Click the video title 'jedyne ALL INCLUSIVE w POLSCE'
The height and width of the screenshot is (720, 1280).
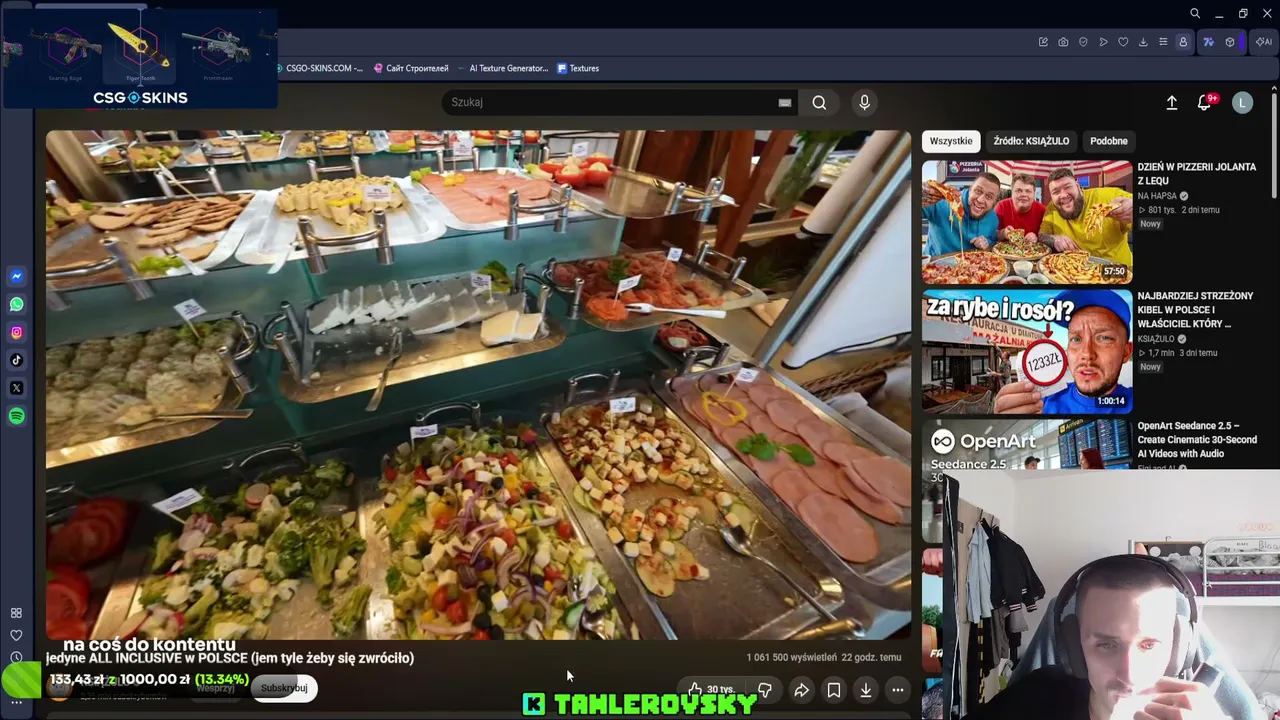coord(230,658)
